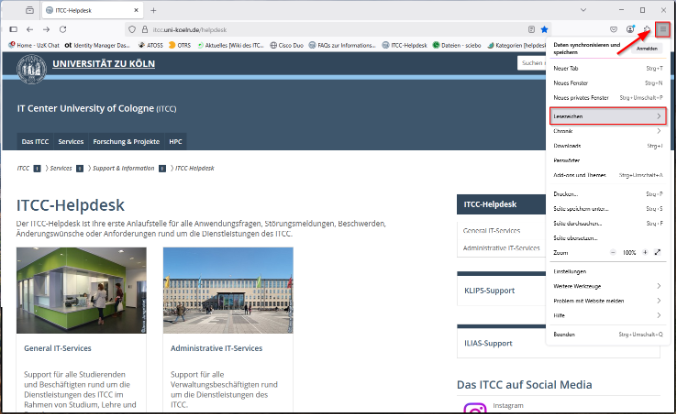The image size is (677, 415).
Task: Click the Anmelden sync button
Action: pos(647,48)
